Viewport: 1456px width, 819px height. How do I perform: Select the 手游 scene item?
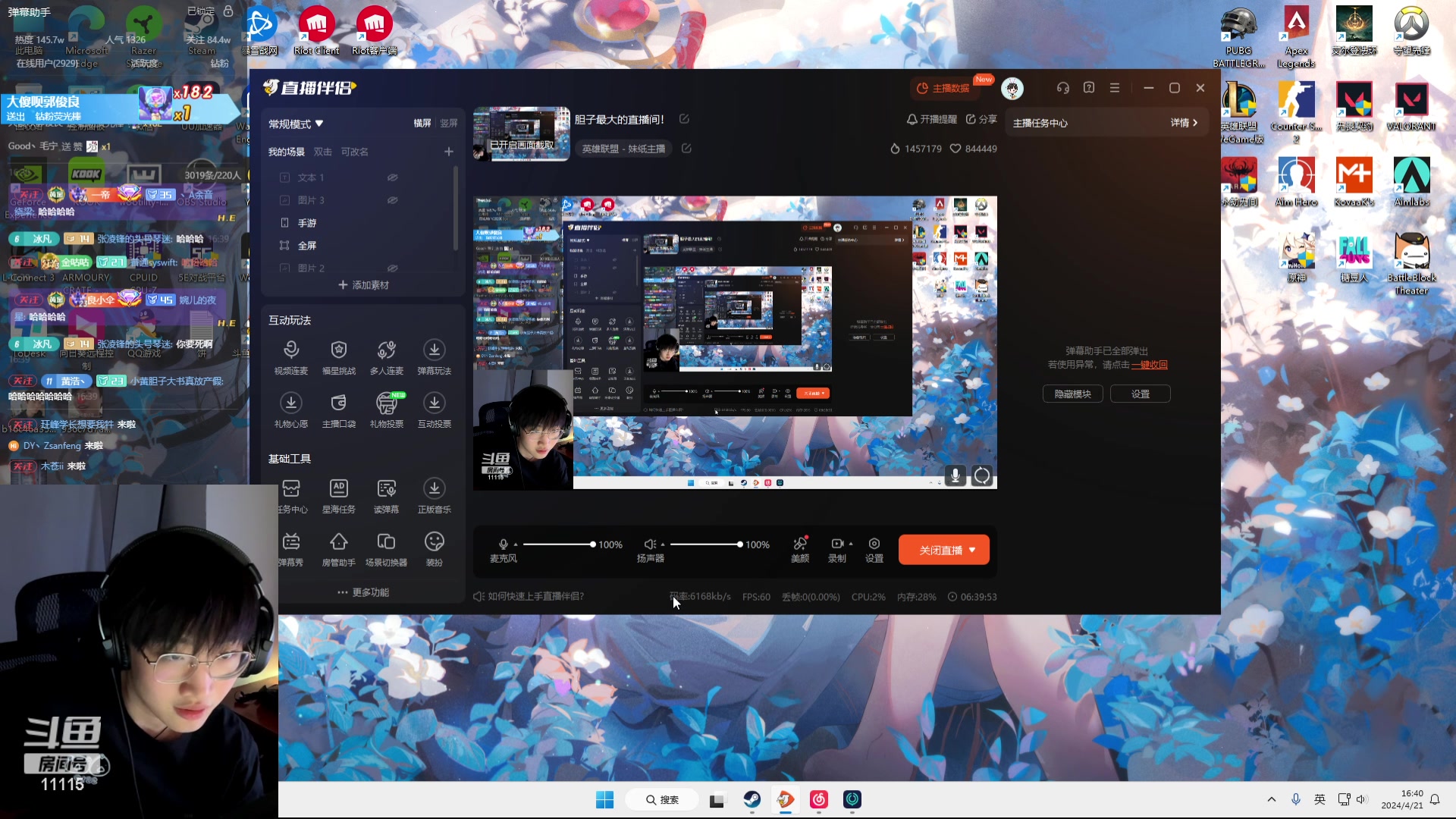[307, 223]
